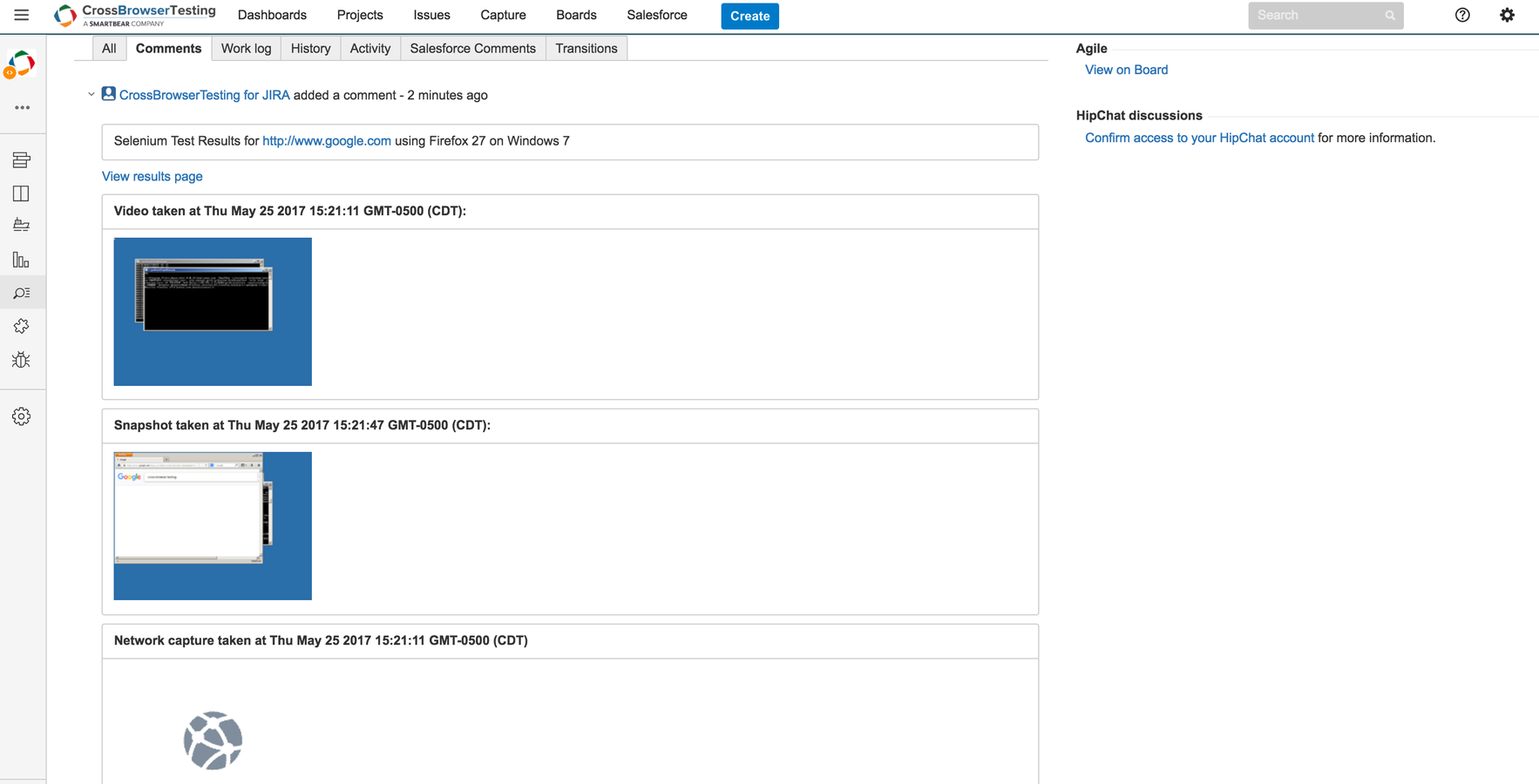1539x784 pixels.
Task: Switch to the Work log tab
Action: point(246,49)
